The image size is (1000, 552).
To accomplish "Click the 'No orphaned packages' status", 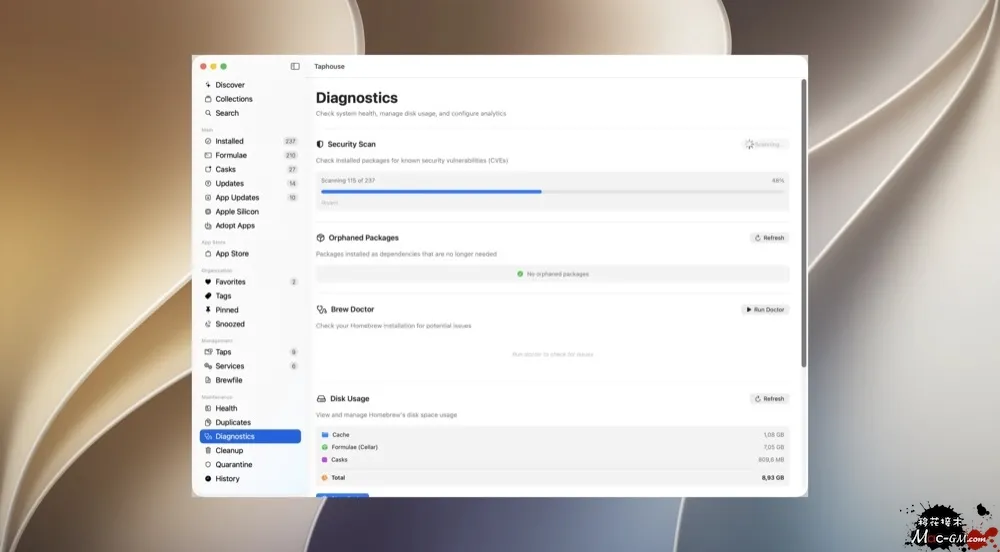I will pyautogui.click(x=553, y=273).
